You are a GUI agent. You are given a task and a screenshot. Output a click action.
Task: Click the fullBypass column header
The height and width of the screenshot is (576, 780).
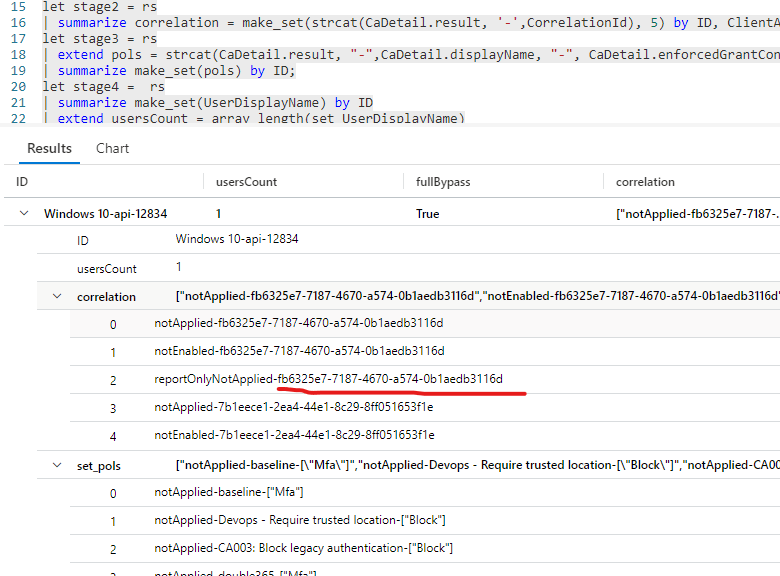point(442,182)
